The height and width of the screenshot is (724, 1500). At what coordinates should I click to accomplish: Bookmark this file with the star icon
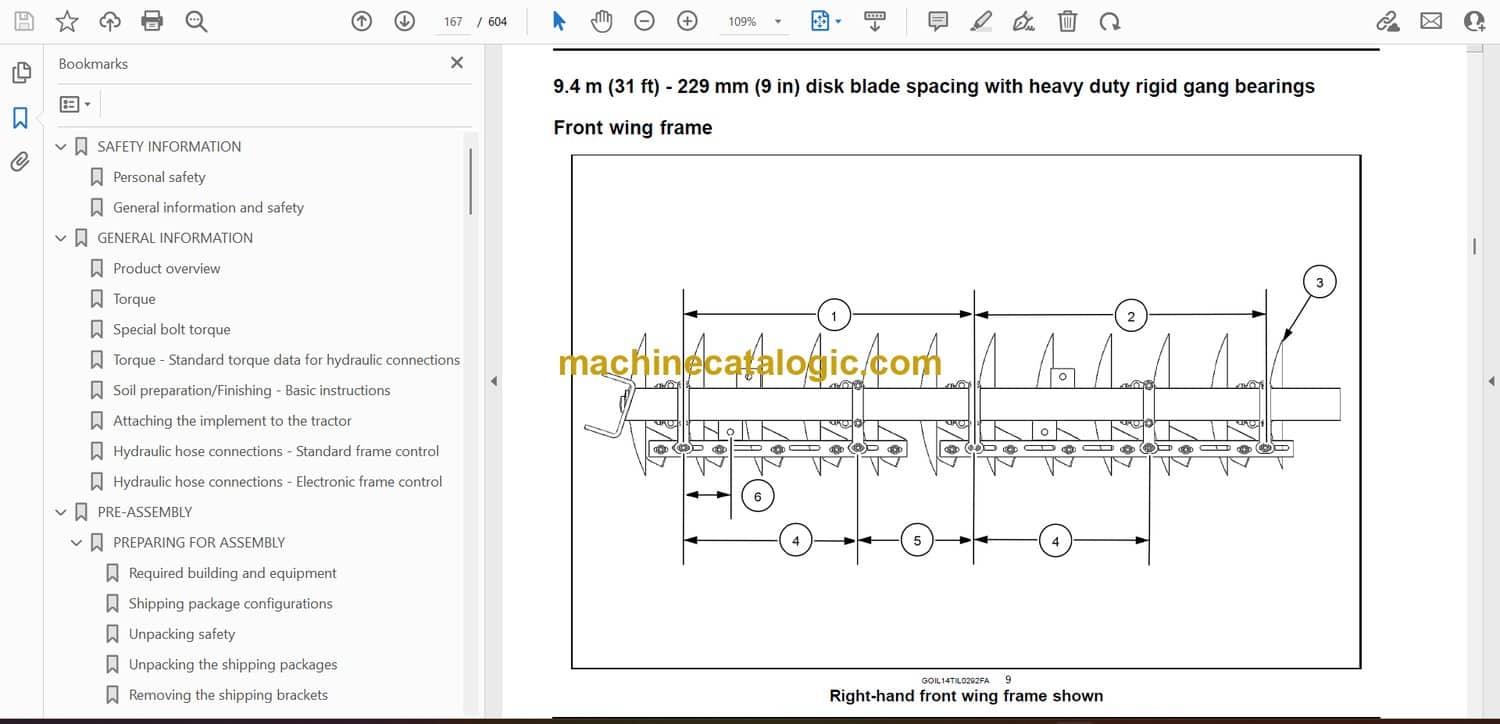click(67, 21)
